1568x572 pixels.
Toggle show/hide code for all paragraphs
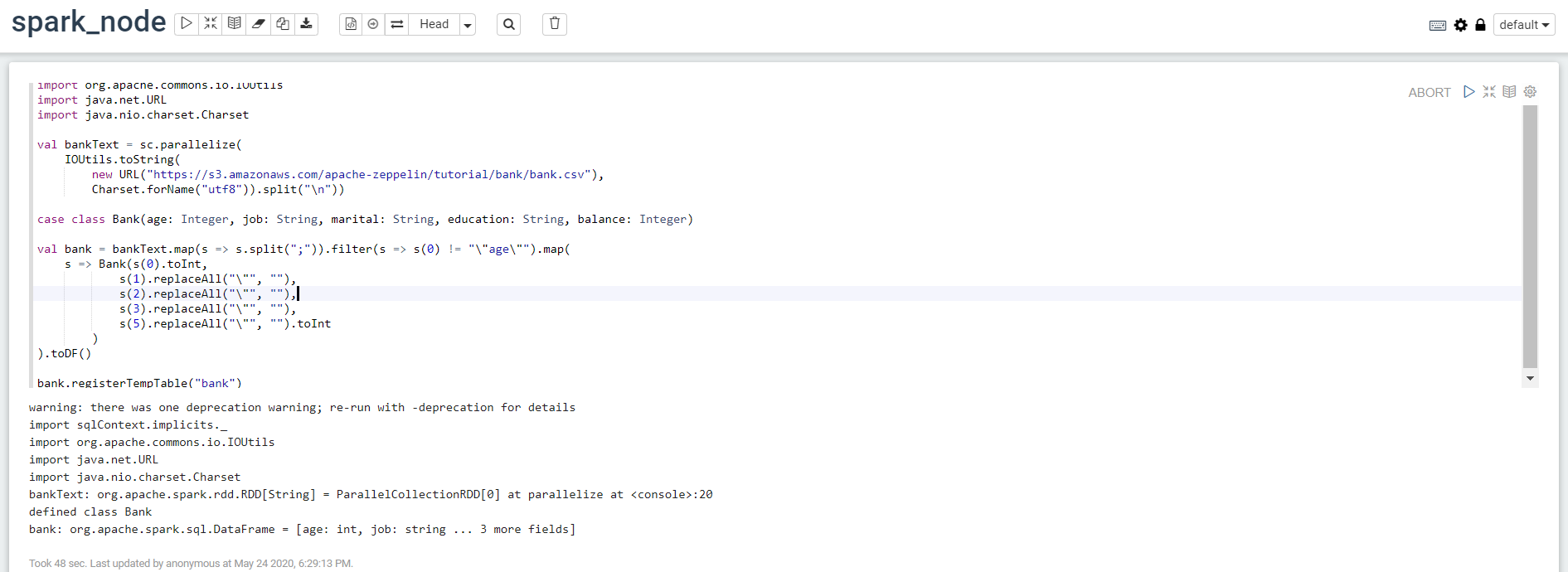(x=211, y=24)
